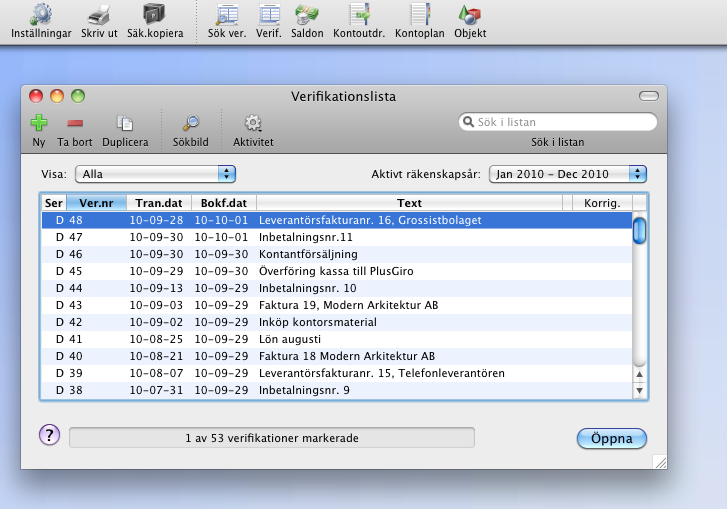Select row Överföring kassa till PlusGiro

pyautogui.click(x=337, y=271)
